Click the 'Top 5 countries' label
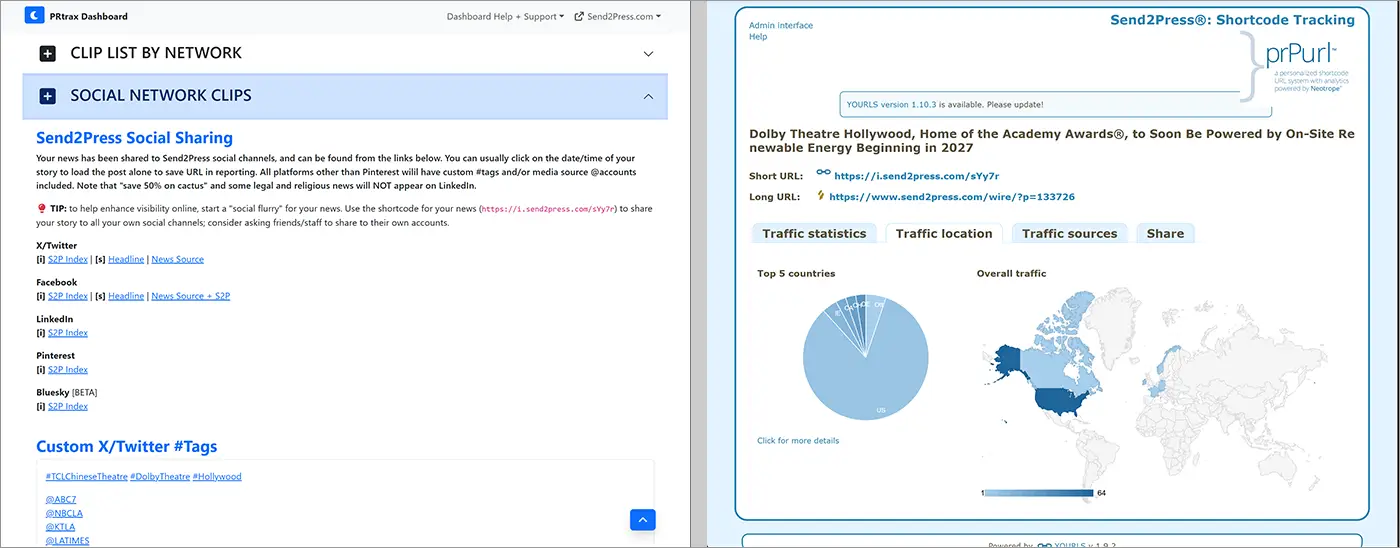This screenshot has height=548, width=1400. point(796,274)
